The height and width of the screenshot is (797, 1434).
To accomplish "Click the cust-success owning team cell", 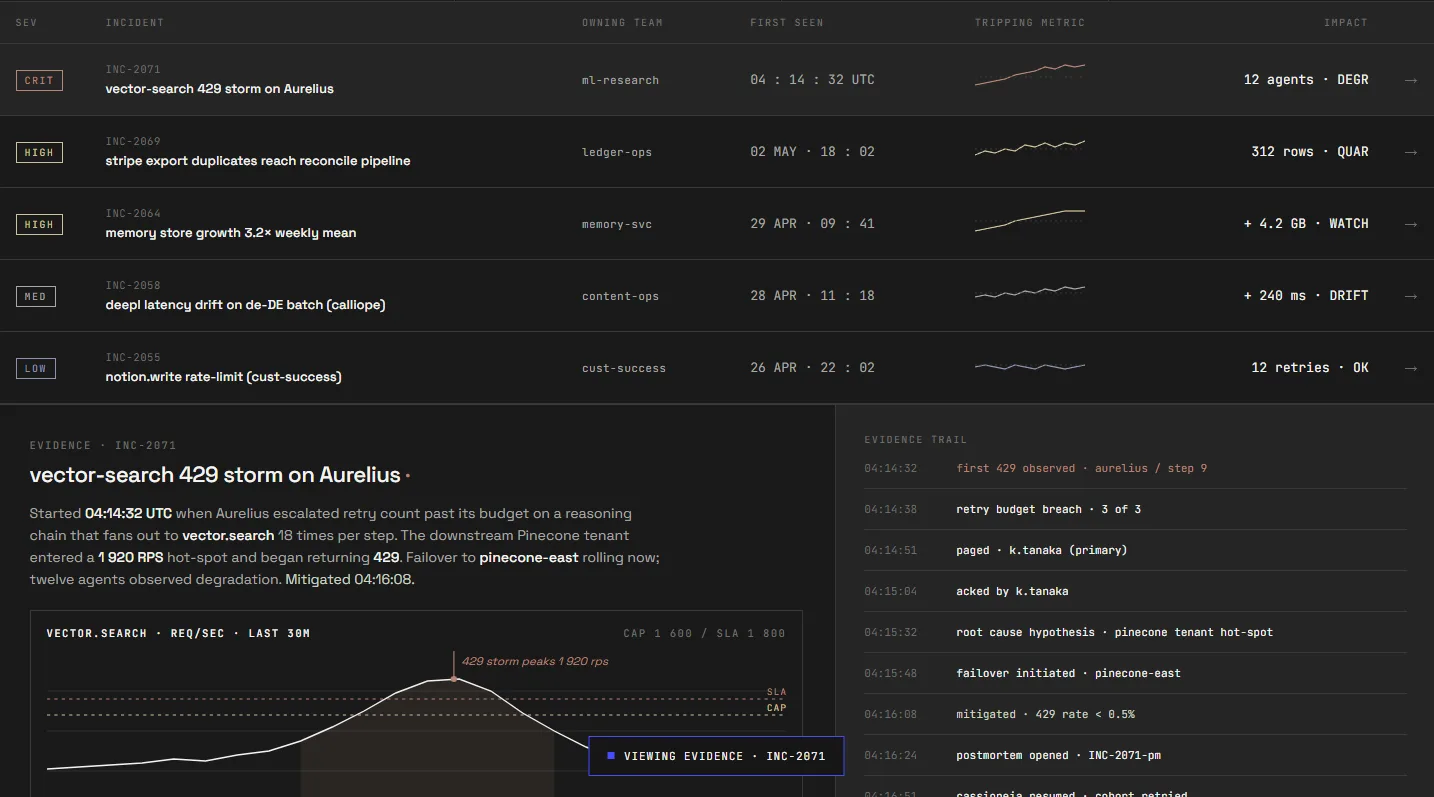I will pyautogui.click(x=624, y=368).
